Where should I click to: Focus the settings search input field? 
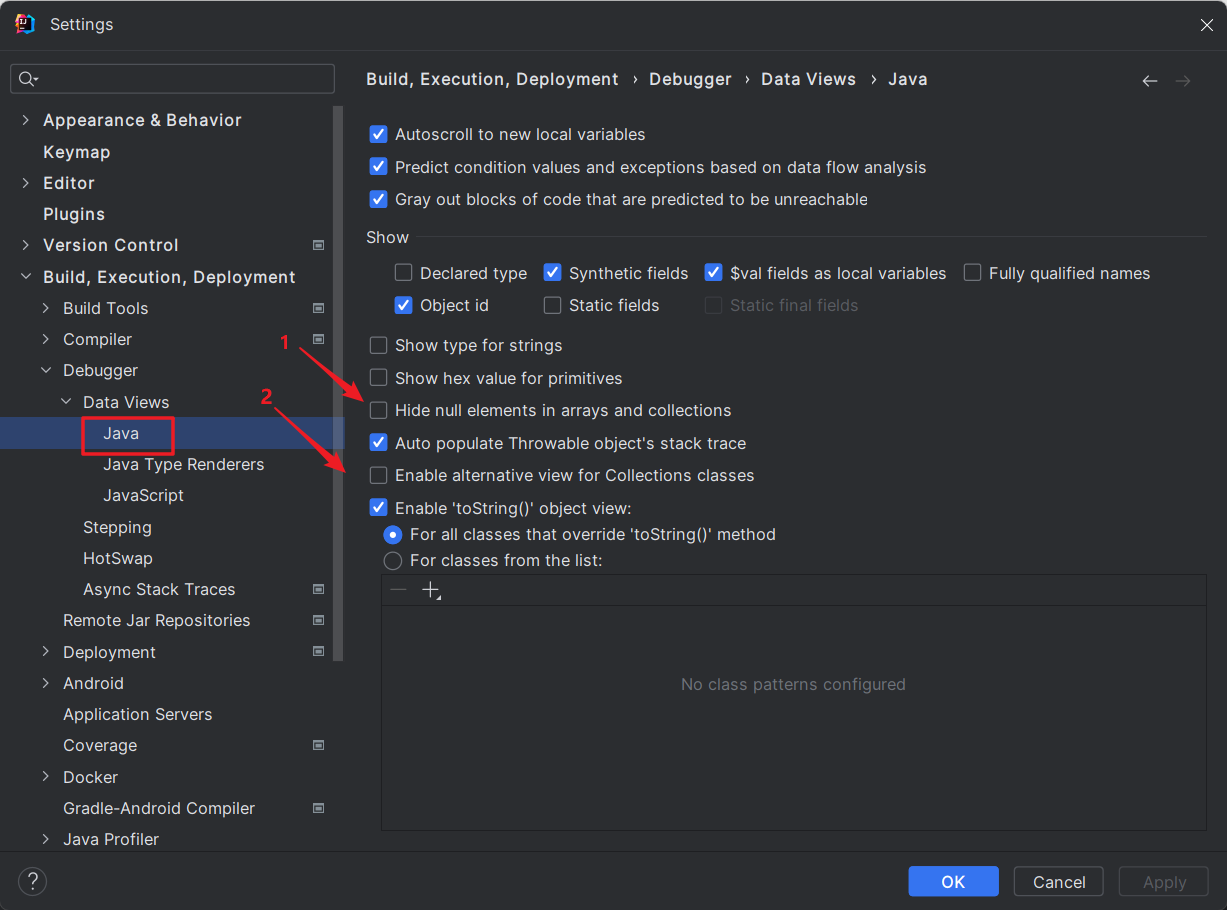185,79
